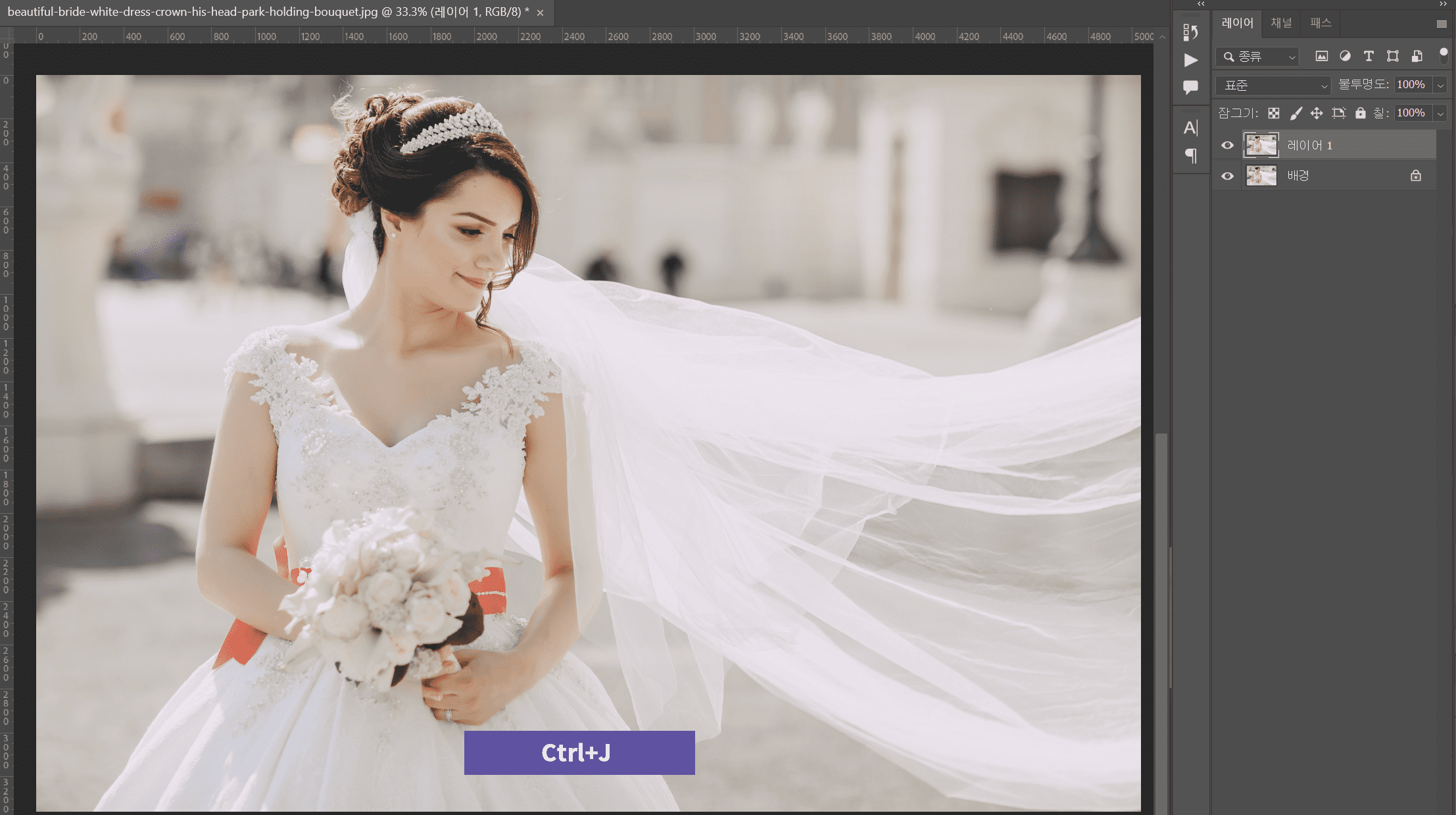Close the bride image document tab
This screenshot has width=1456, height=815.
[x=540, y=12]
